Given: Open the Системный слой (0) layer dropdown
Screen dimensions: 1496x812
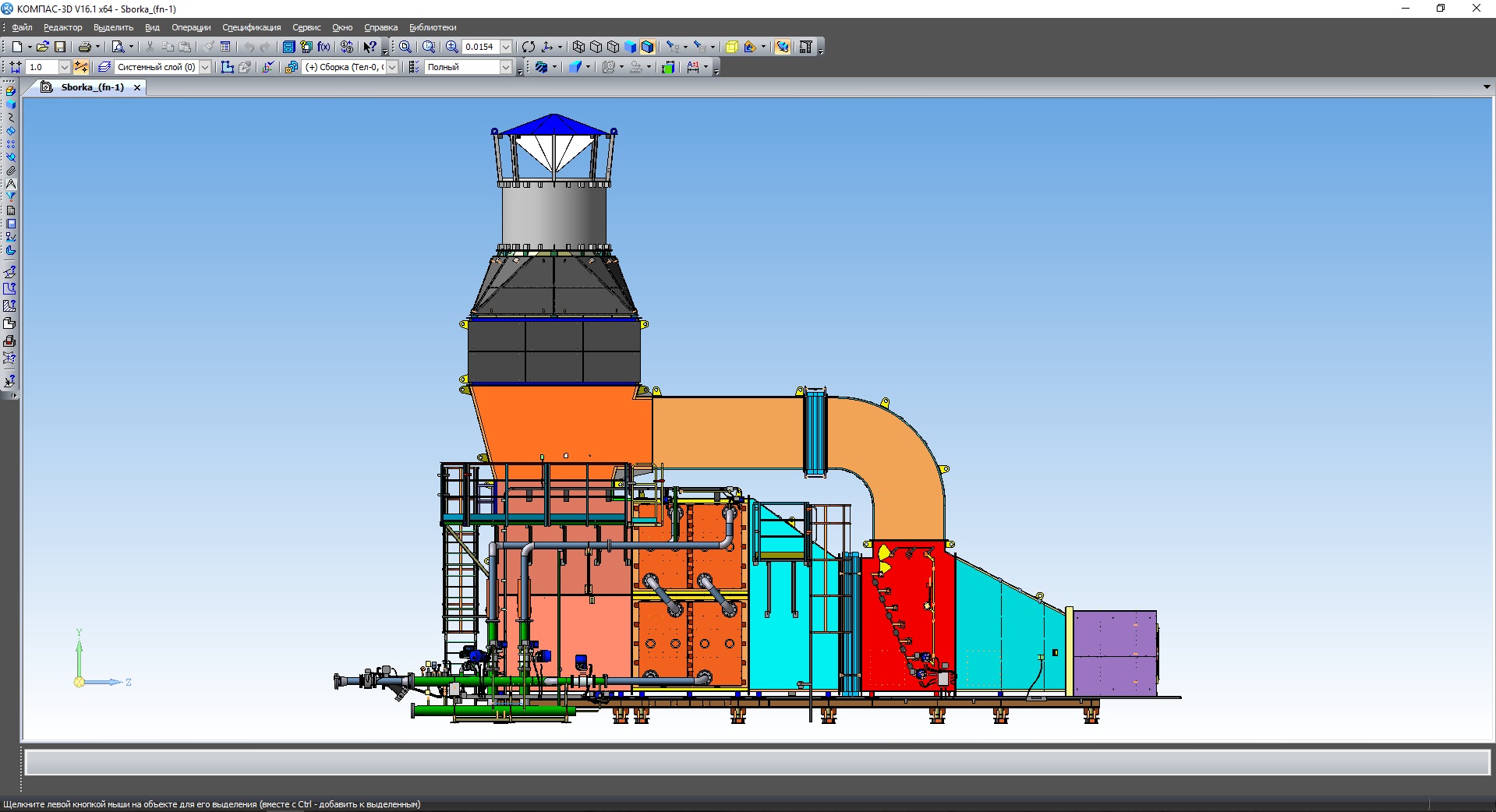Looking at the screenshot, I should tap(205, 67).
